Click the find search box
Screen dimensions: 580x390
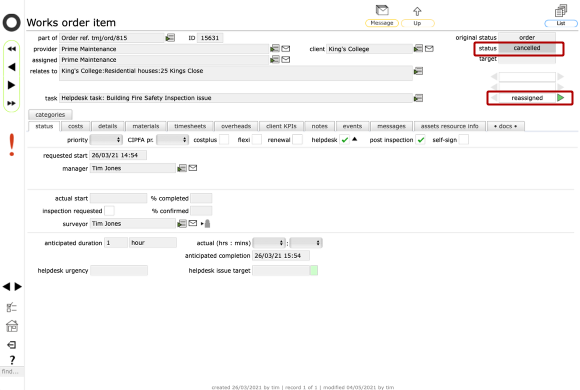[12, 371]
